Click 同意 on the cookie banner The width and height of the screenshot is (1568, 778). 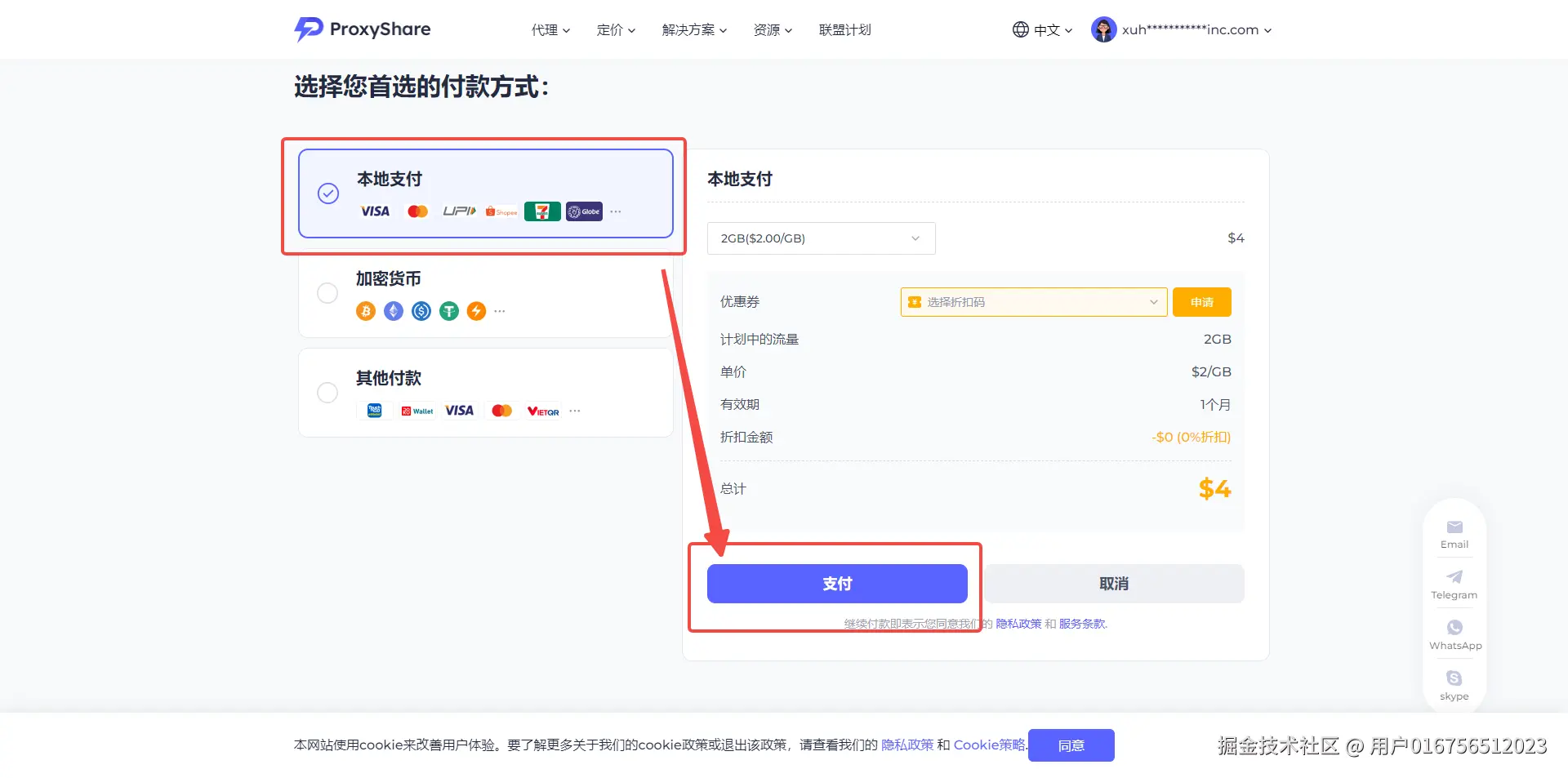coord(1071,745)
